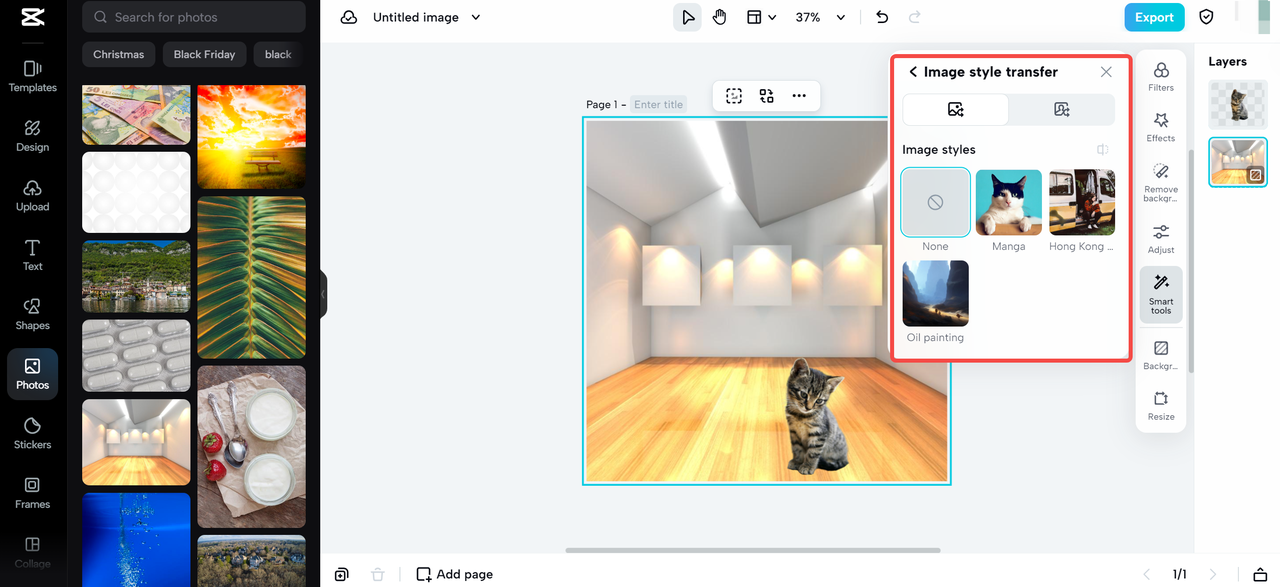Click Add page button
This screenshot has height=587, width=1280.
(x=454, y=574)
